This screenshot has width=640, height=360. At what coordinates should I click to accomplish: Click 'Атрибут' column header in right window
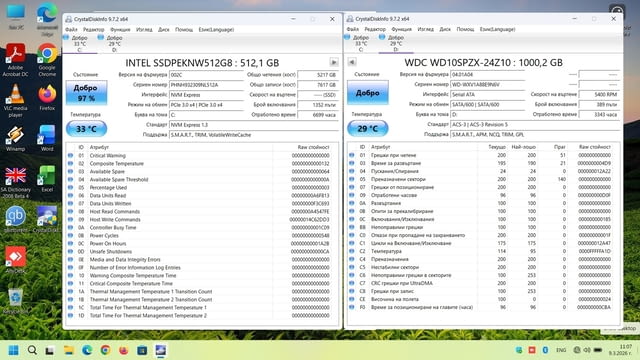coord(380,147)
